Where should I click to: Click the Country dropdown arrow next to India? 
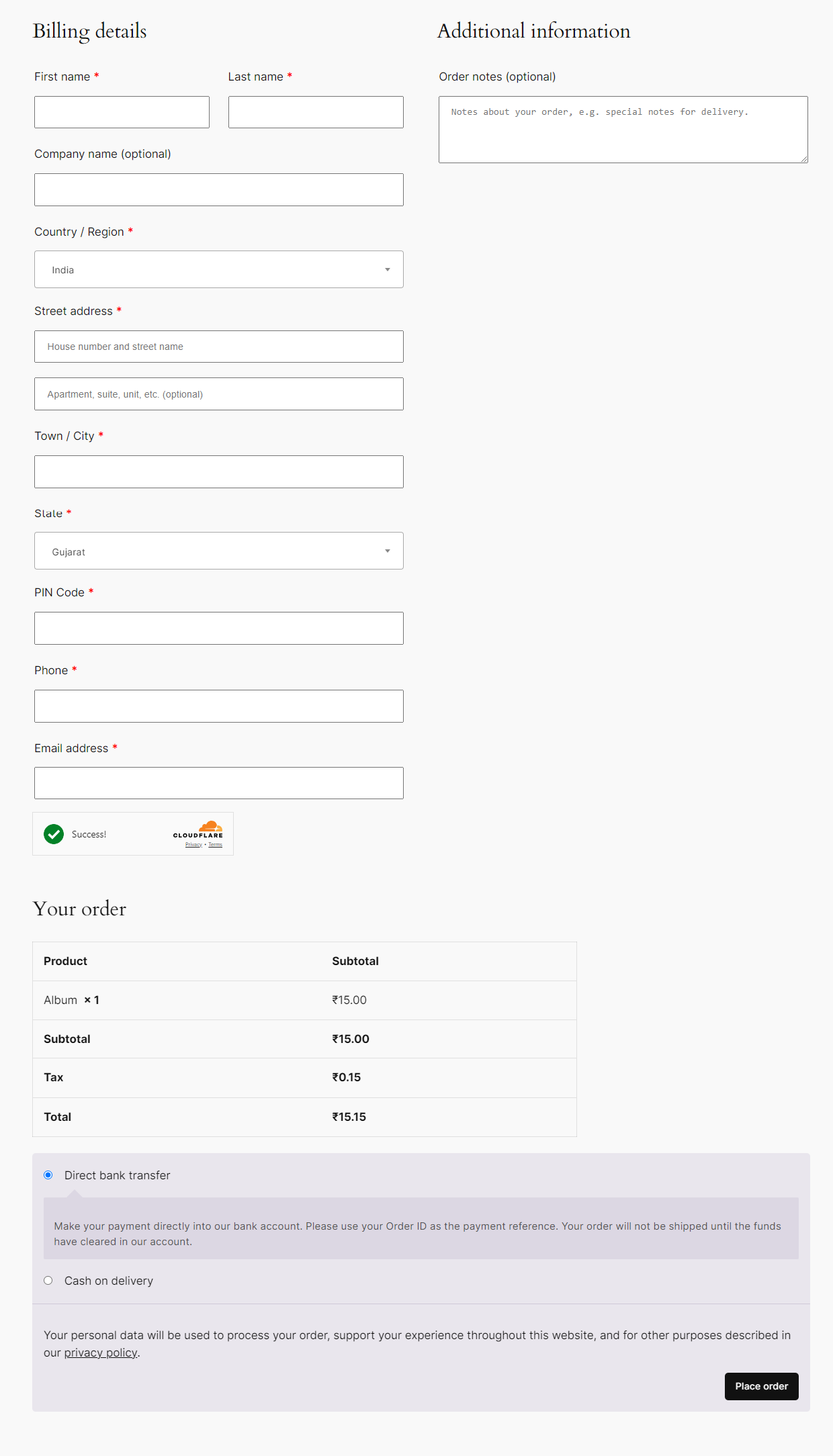[388, 269]
